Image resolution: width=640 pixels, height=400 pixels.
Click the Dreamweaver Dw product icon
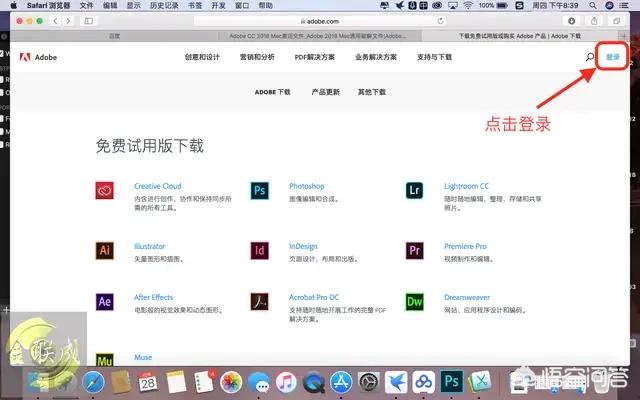click(414, 302)
